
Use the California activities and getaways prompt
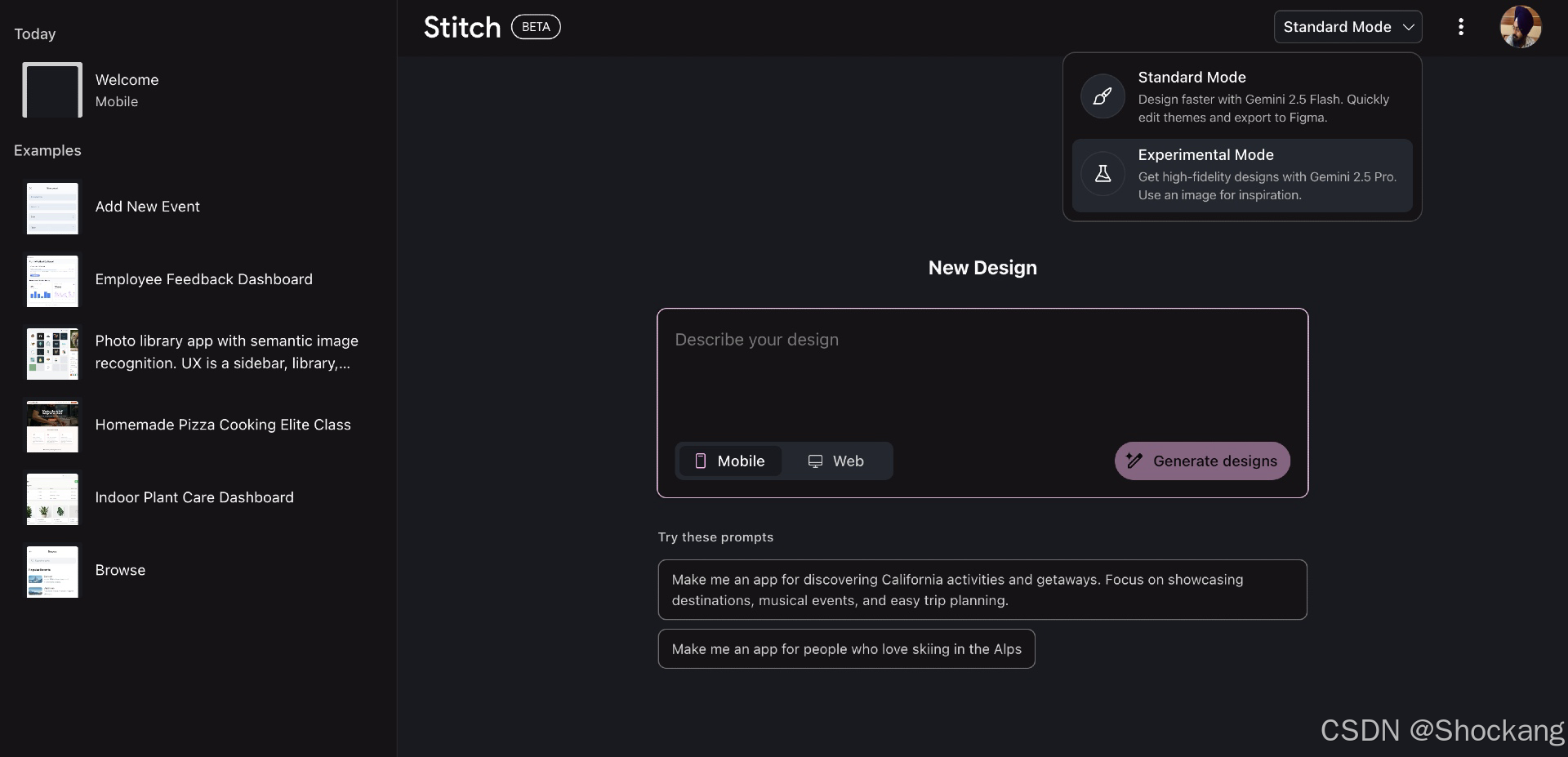point(982,590)
